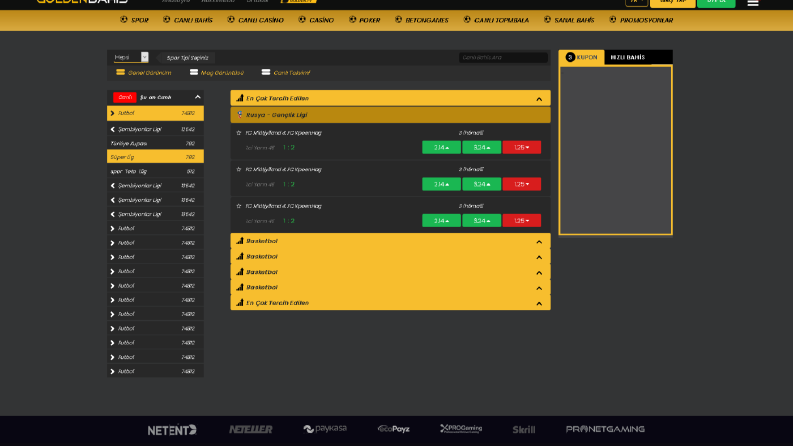Screen dimensions: 793x446
Task: Click the ball icon beside PROMOSYONLAR
Action: click(613, 20)
